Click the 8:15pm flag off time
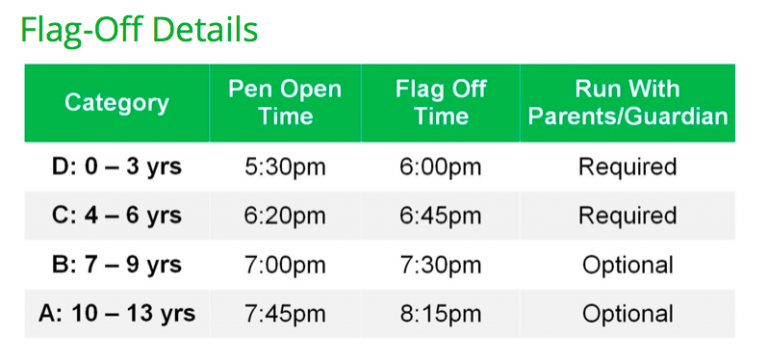768x362 pixels. (x=441, y=314)
